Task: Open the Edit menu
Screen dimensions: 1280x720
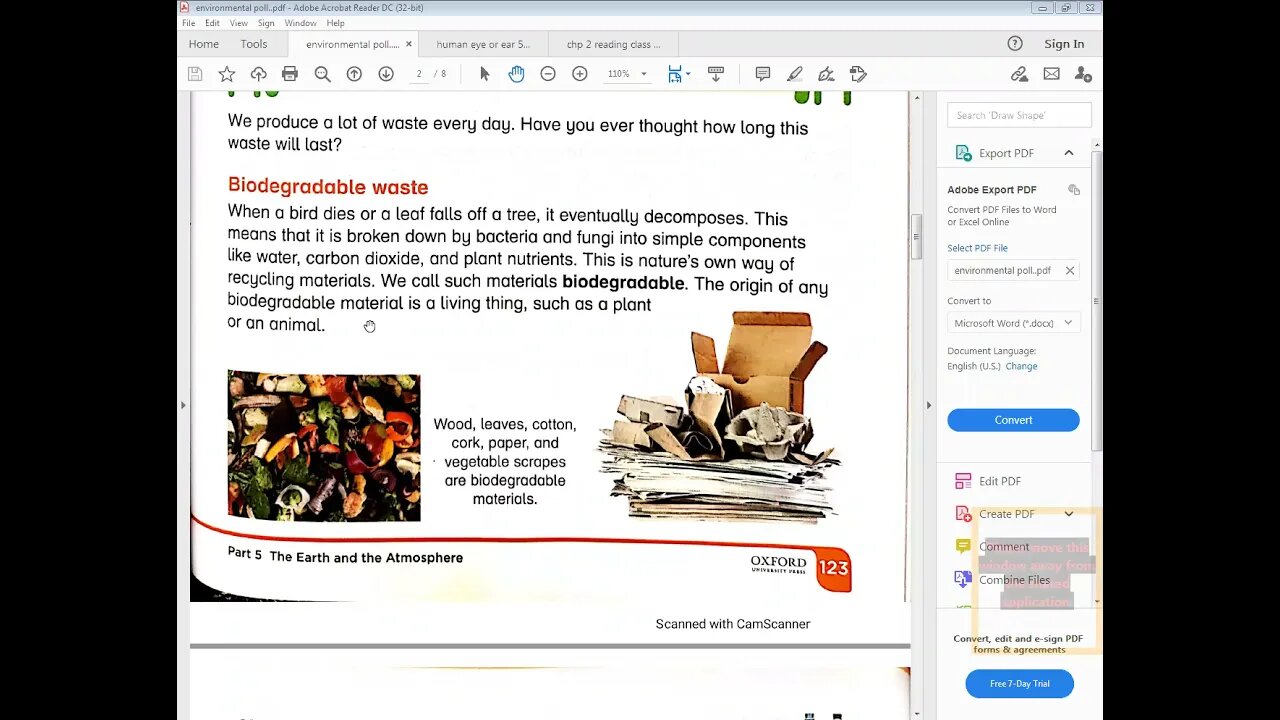Action: pyautogui.click(x=212, y=23)
